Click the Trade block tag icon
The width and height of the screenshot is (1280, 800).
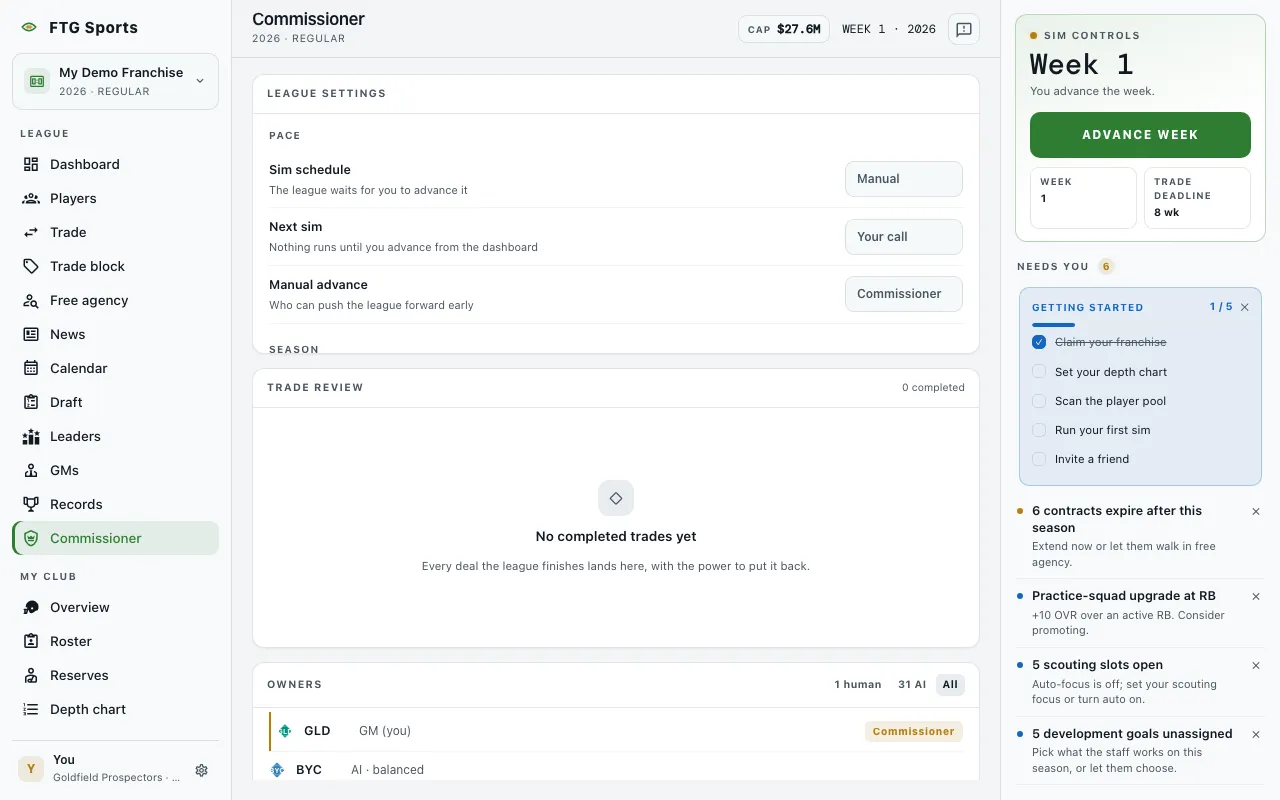pyautogui.click(x=31, y=266)
